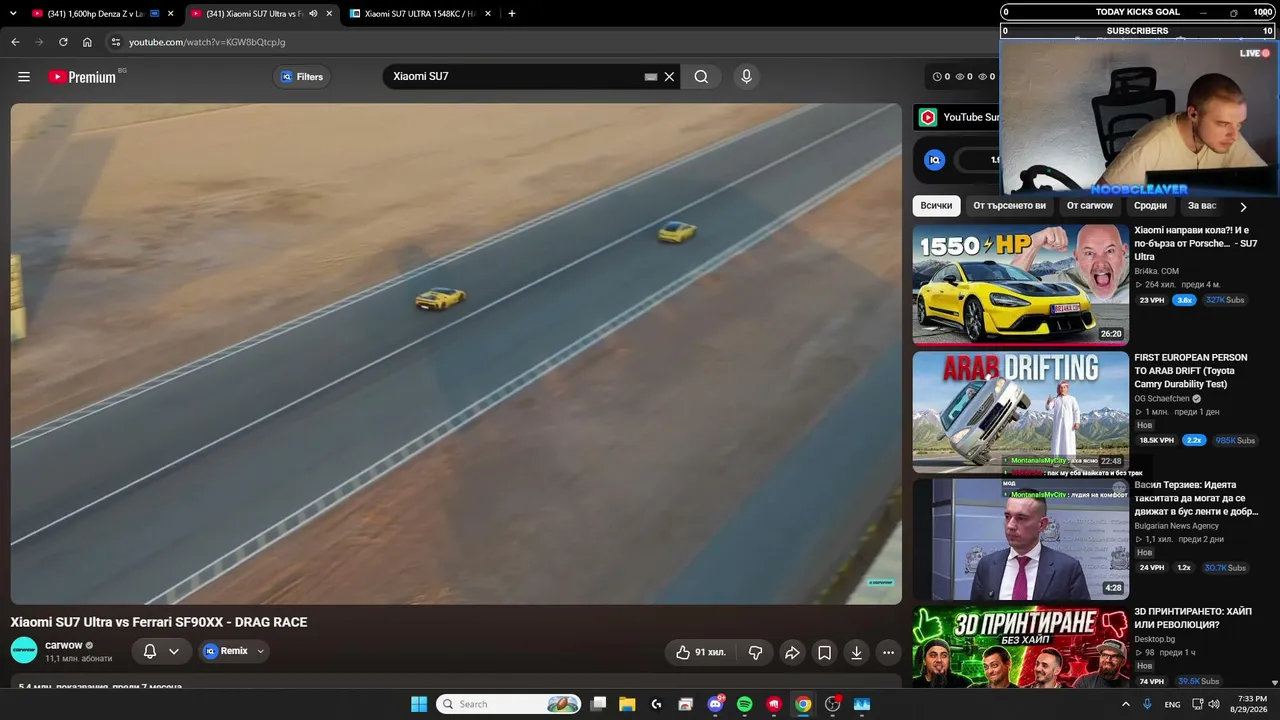Share the video
Viewport: 1280px width, 720px height.
[x=792, y=652]
